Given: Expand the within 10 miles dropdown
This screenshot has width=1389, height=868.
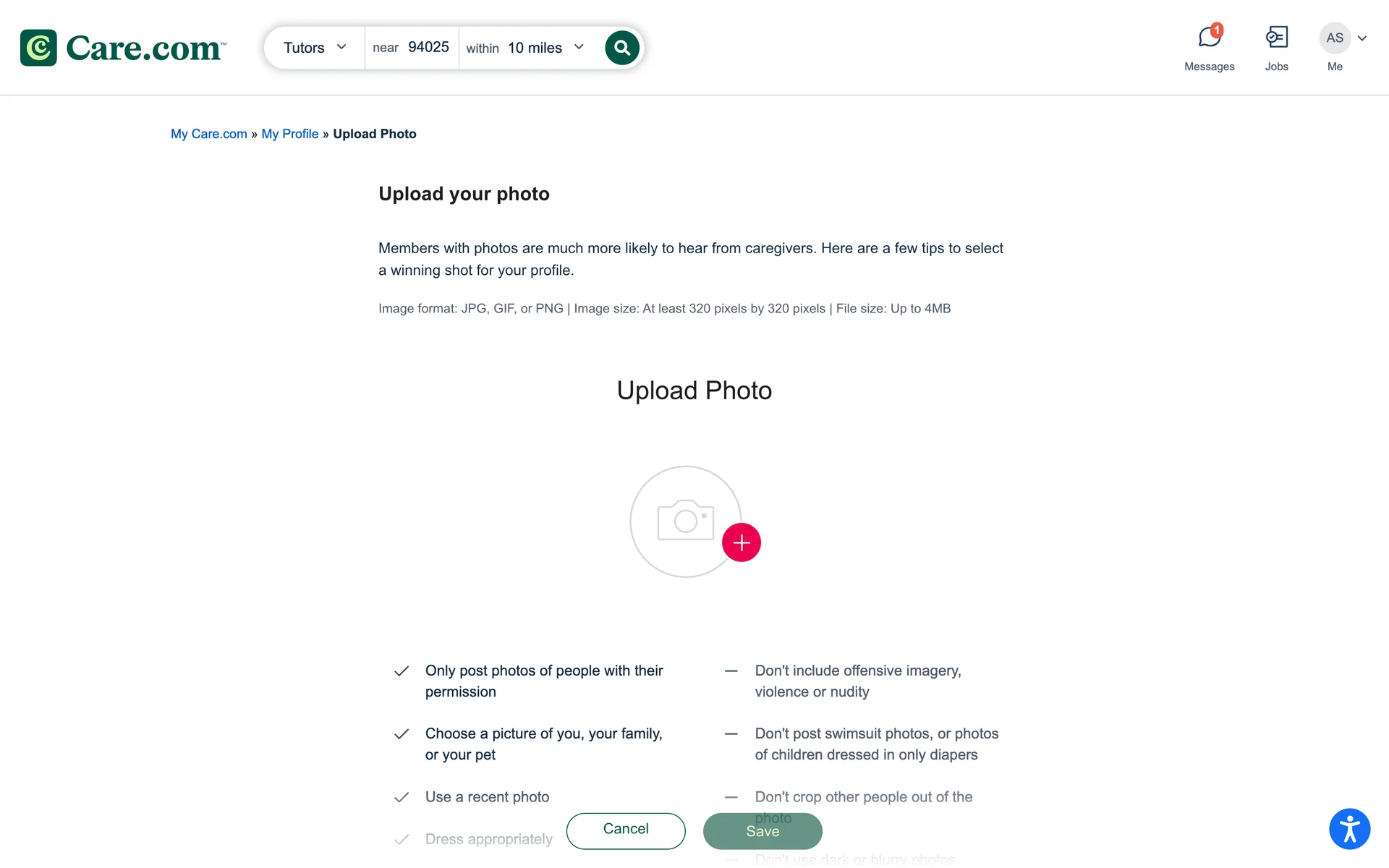Looking at the screenshot, I should click(x=525, y=48).
